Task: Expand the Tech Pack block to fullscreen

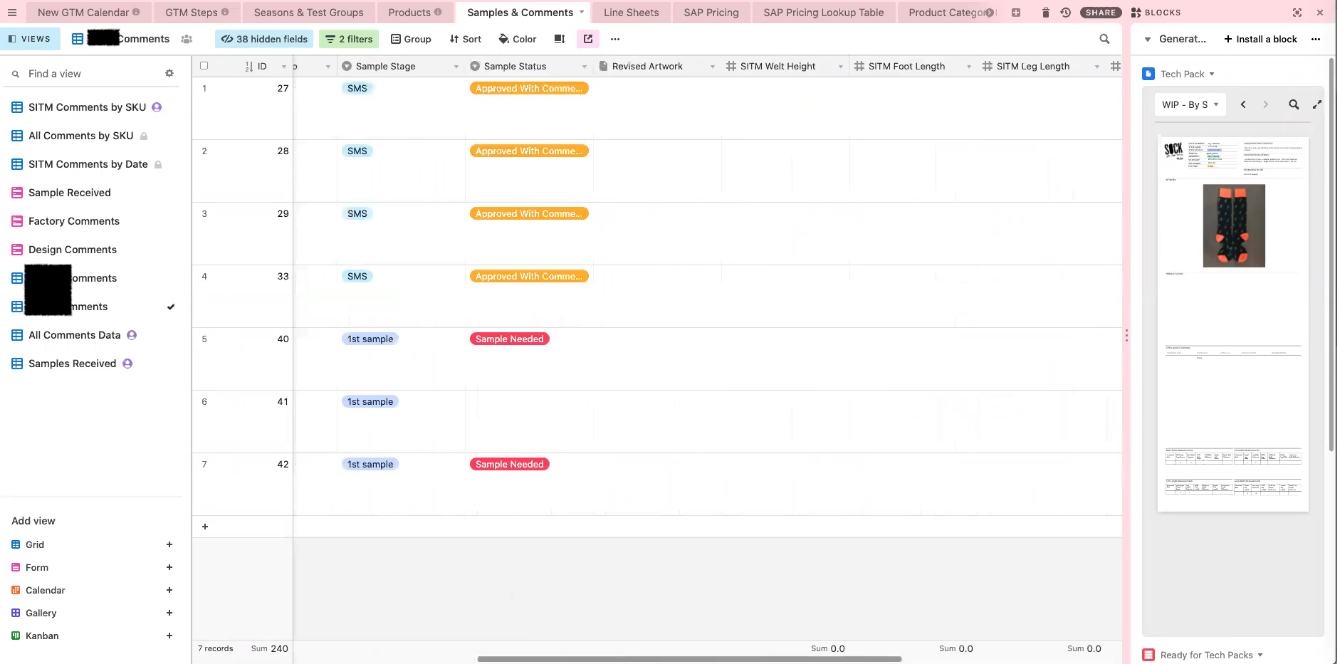Action: click(x=1317, y=104)
